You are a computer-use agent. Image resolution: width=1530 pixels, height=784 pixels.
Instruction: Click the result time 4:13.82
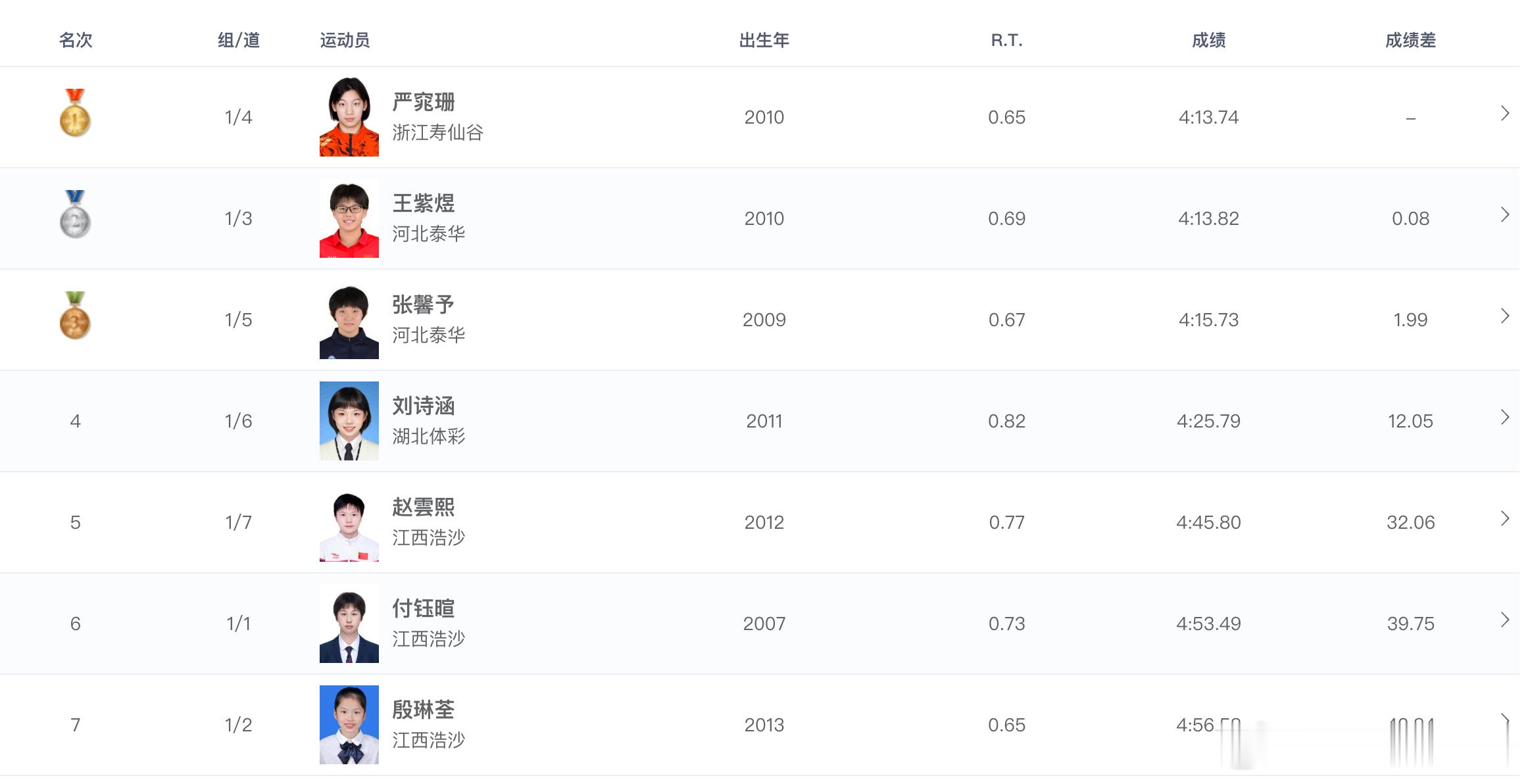click(x=1209, y=218)
